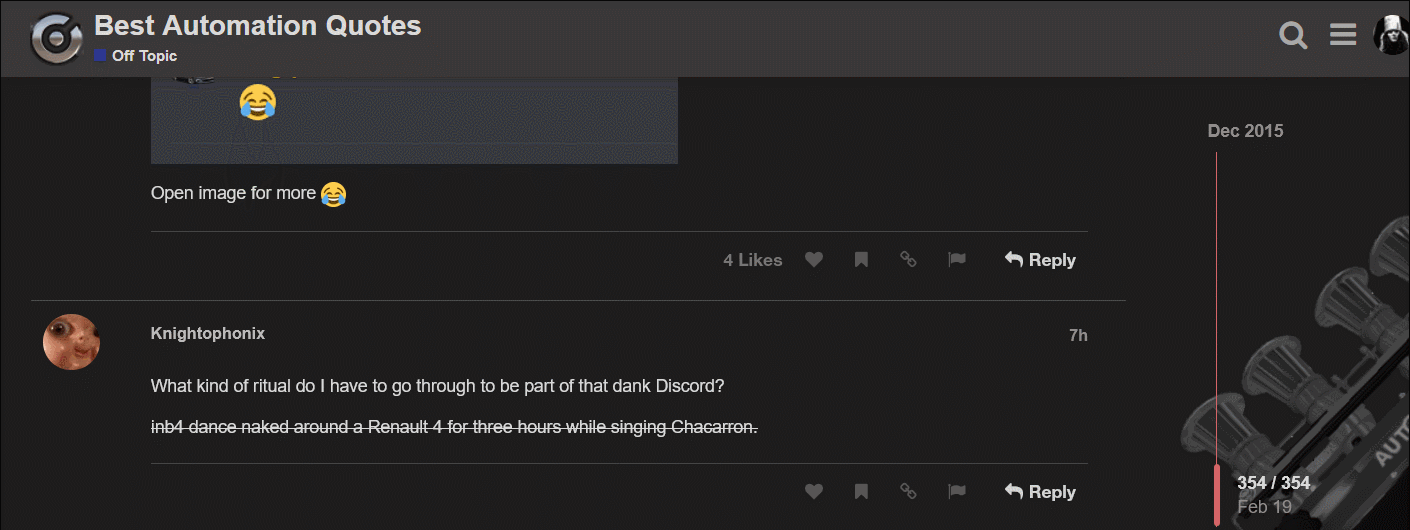Copy share link of Knightophonix's post
This screenshot has width=1410, height=530.
click(908, 492)
